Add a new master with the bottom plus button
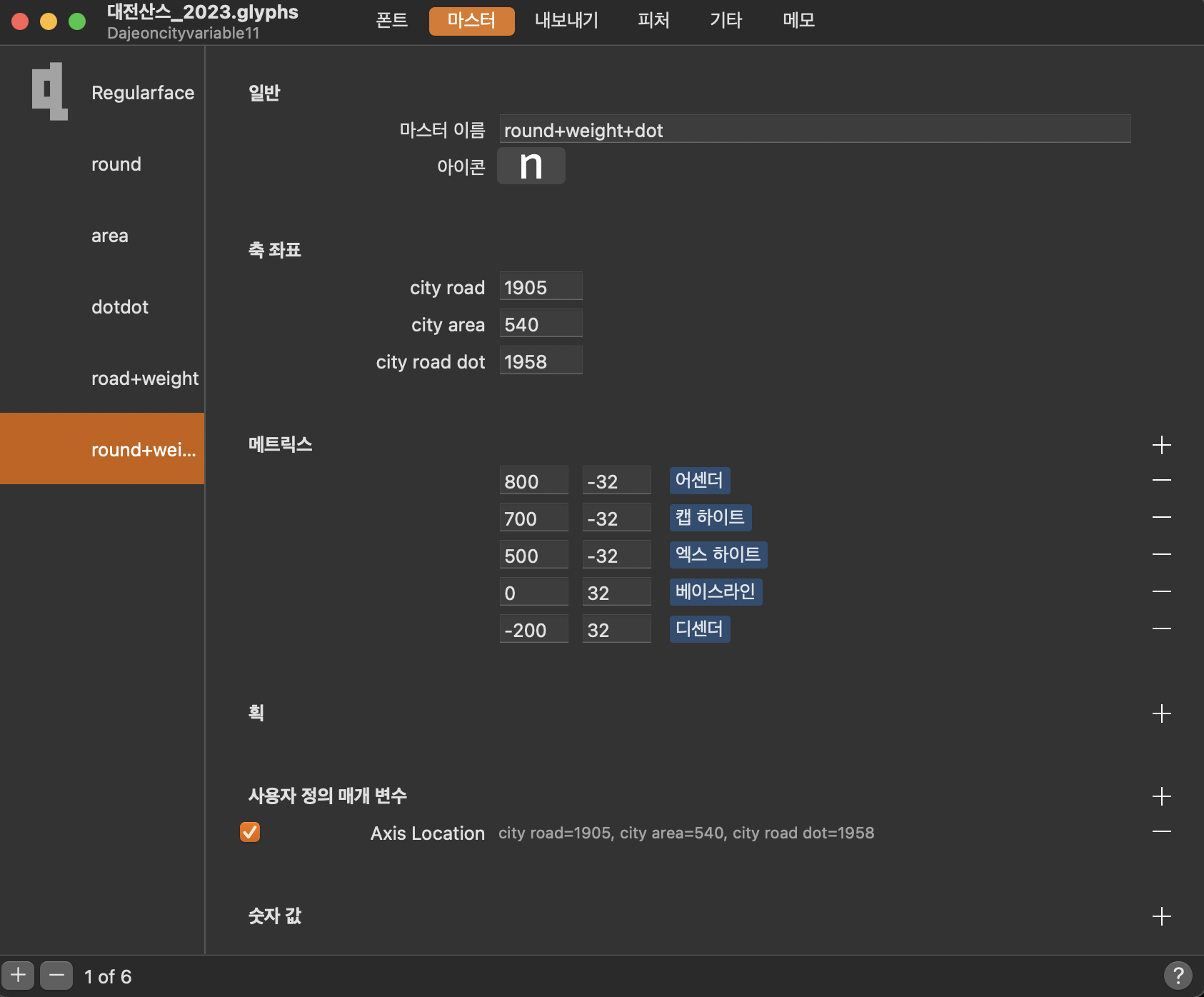The height and width of the screenshot is (997, 1204). coord(18,975)
